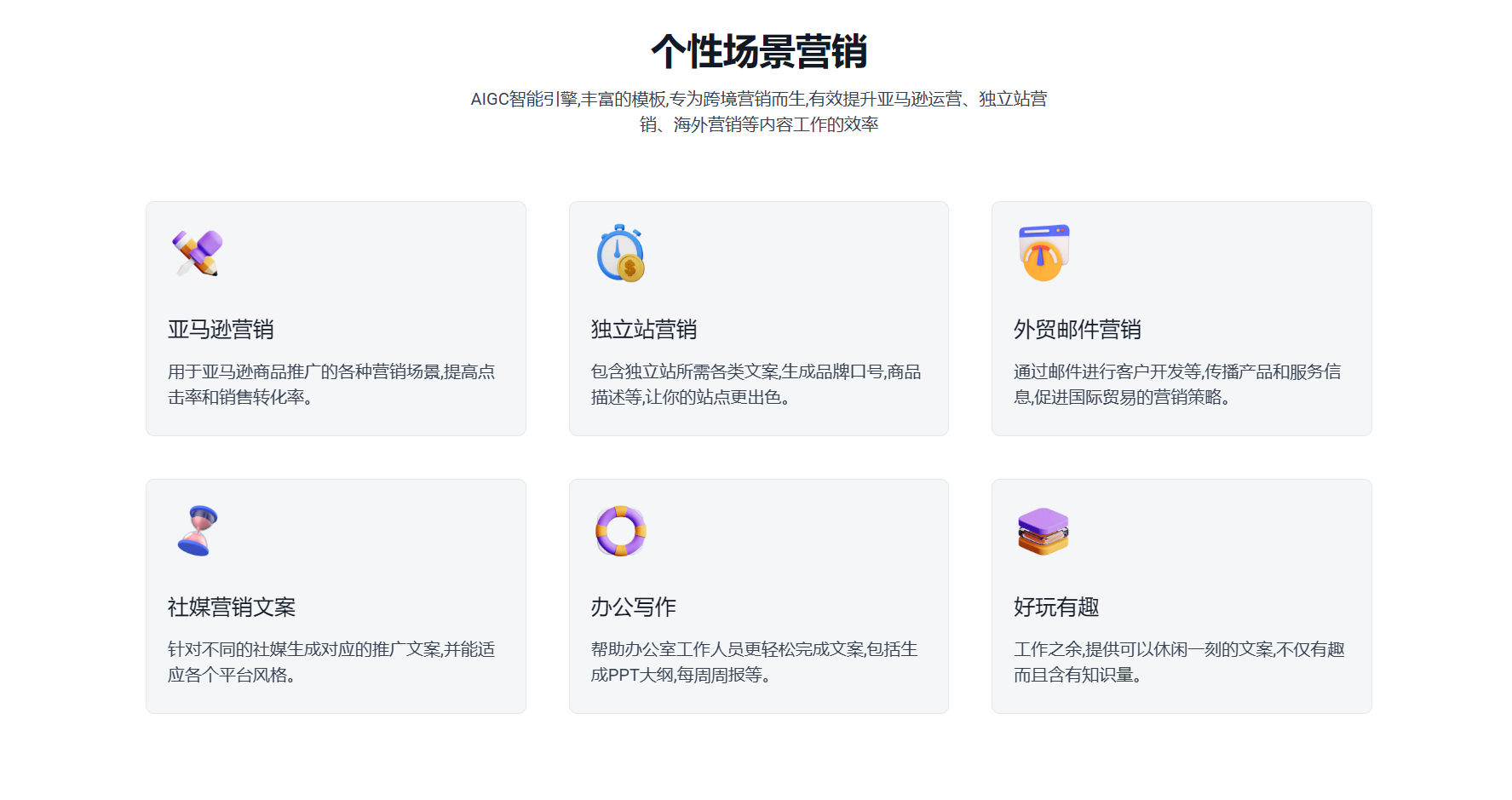Select the 办公写作 card title

(x=633, y=607)
